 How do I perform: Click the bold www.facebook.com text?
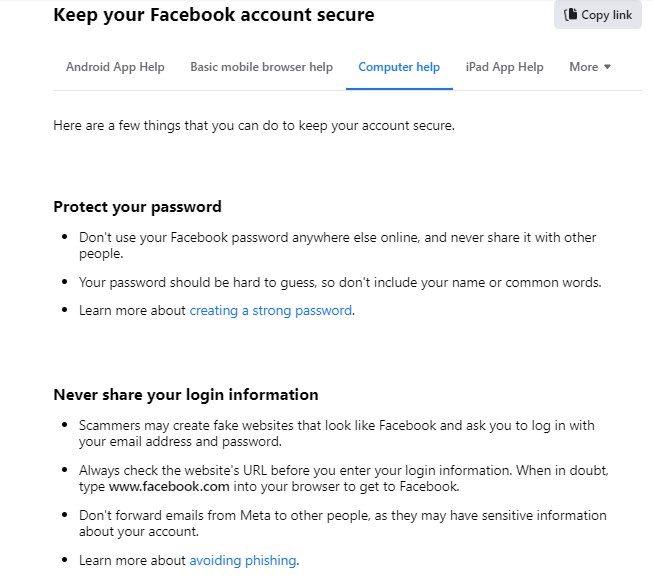pyautogui.click(x=168, y=487)
